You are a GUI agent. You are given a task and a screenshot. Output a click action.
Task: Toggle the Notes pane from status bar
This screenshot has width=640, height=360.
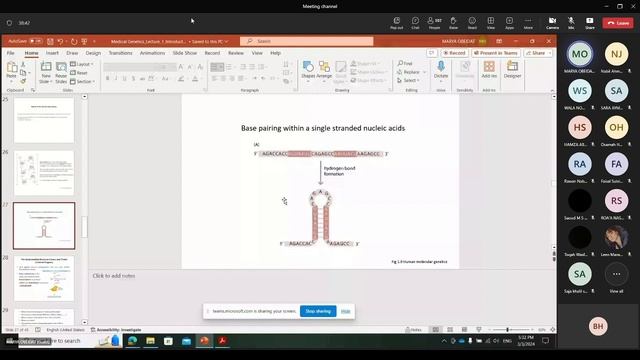pyautogui.click(x=413, y=329)
